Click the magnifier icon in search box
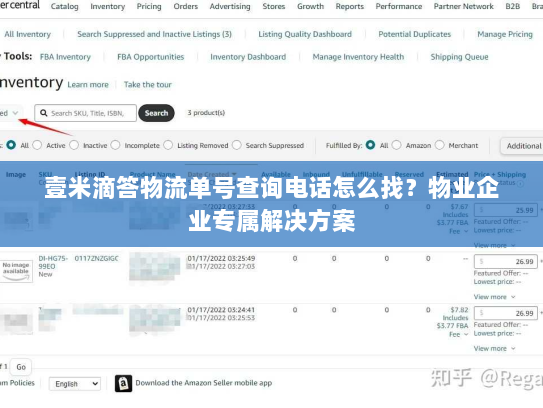543x408 pixels. 44,113
